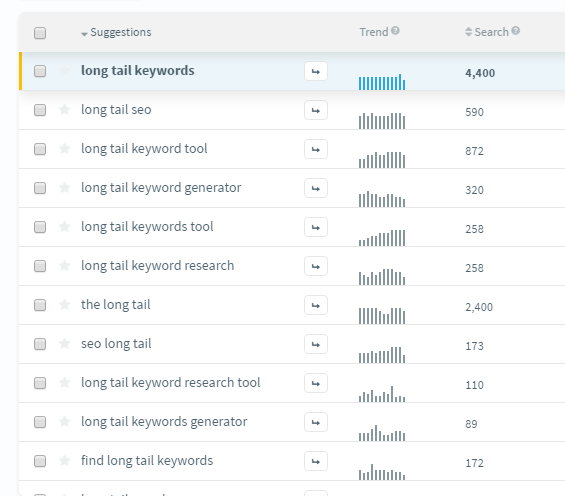The height and width of the screenshot is (496, 565).
Task: Select 'the long tail' keyword row
Action: point(116,305)
